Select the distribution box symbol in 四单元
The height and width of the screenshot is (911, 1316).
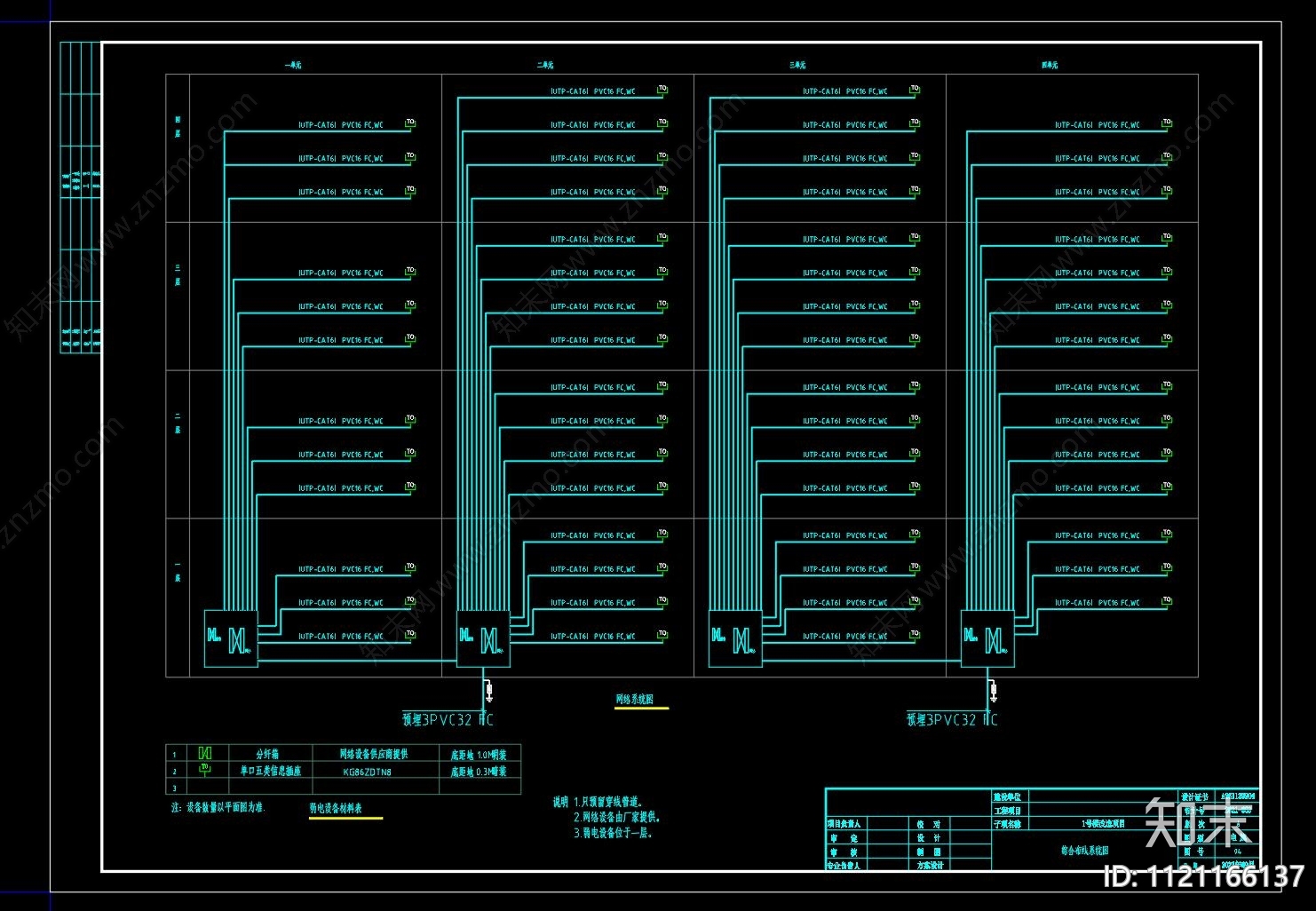(987, 638)
